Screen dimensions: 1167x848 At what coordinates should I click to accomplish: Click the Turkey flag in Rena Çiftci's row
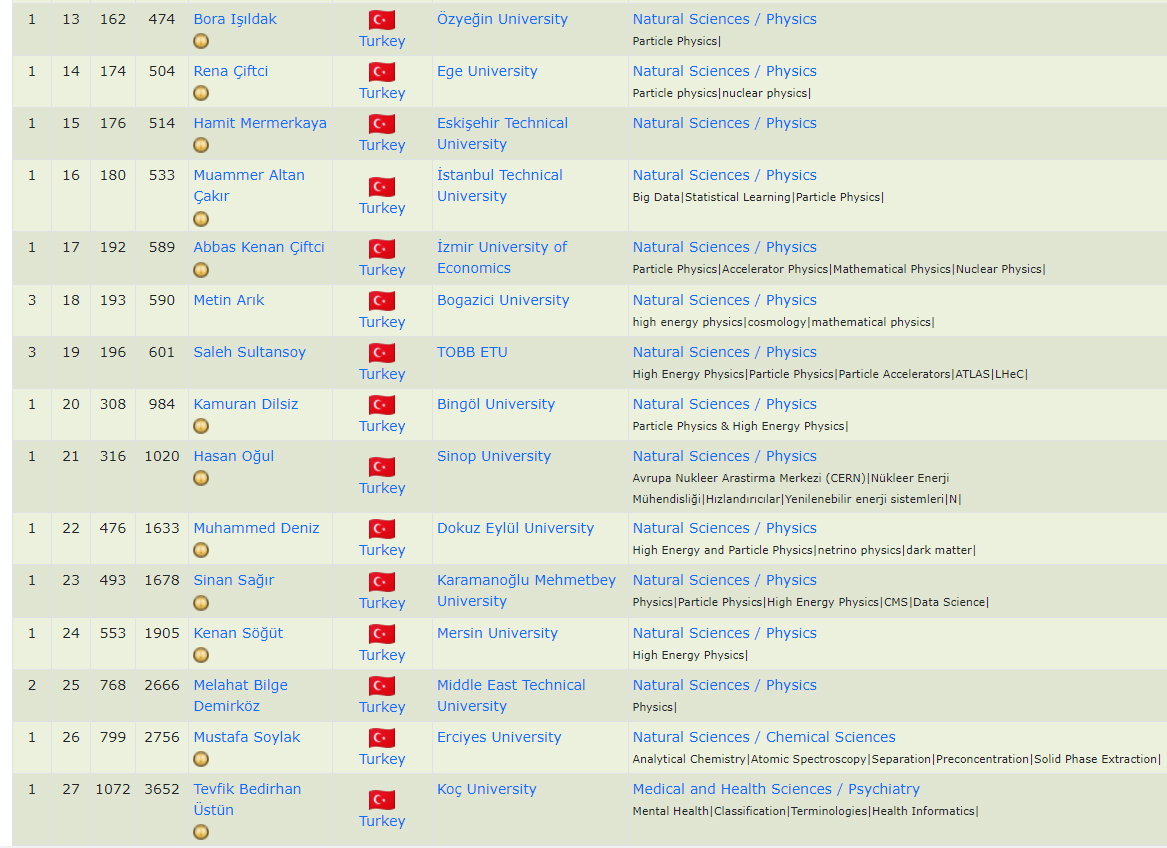point(382,72)
